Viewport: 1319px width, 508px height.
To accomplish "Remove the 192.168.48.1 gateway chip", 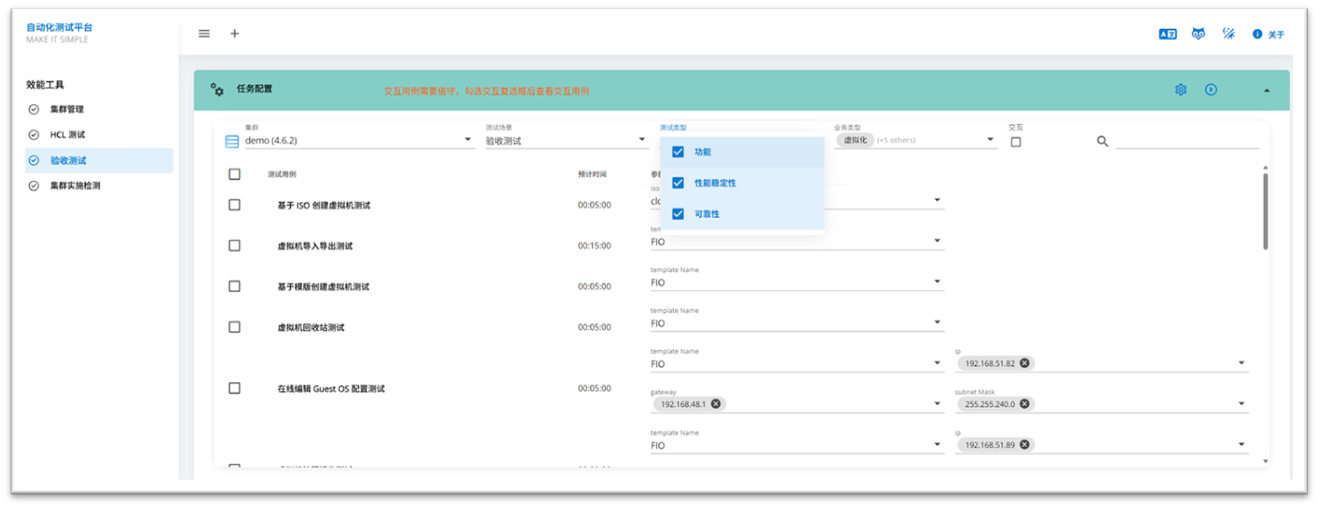I will (716, 404).
